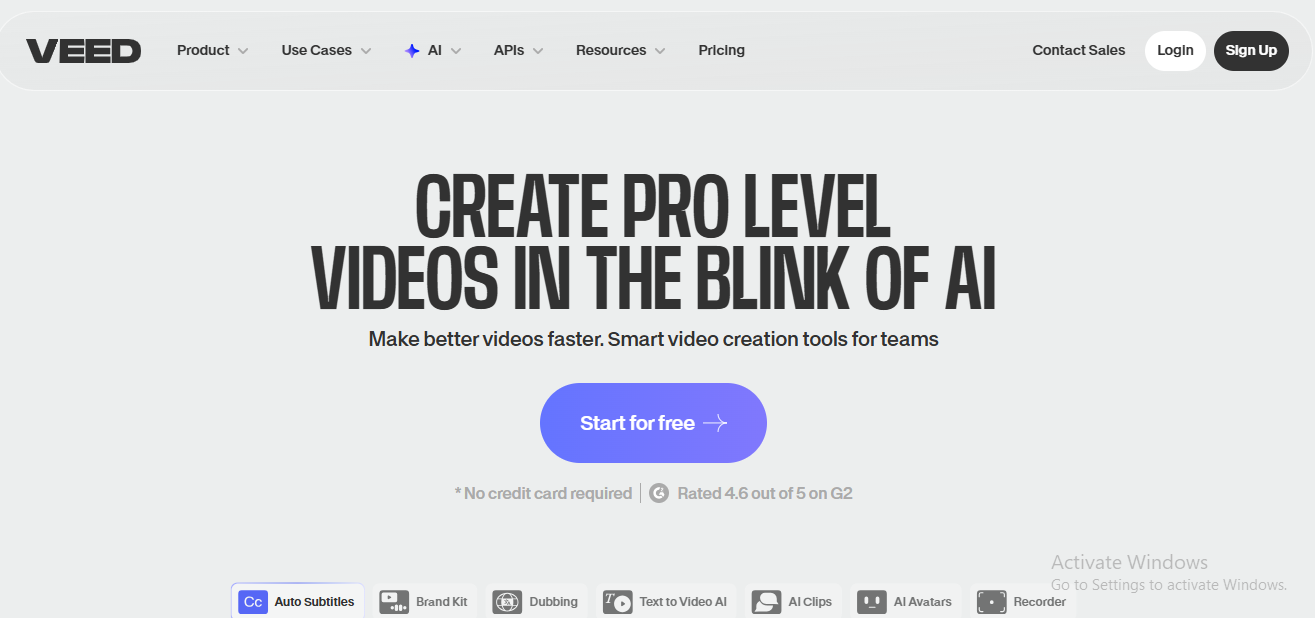The height and width of the screenshot is (618, 1315).
Task: Click the Text to Video AI icon
Action: (617, 602)
